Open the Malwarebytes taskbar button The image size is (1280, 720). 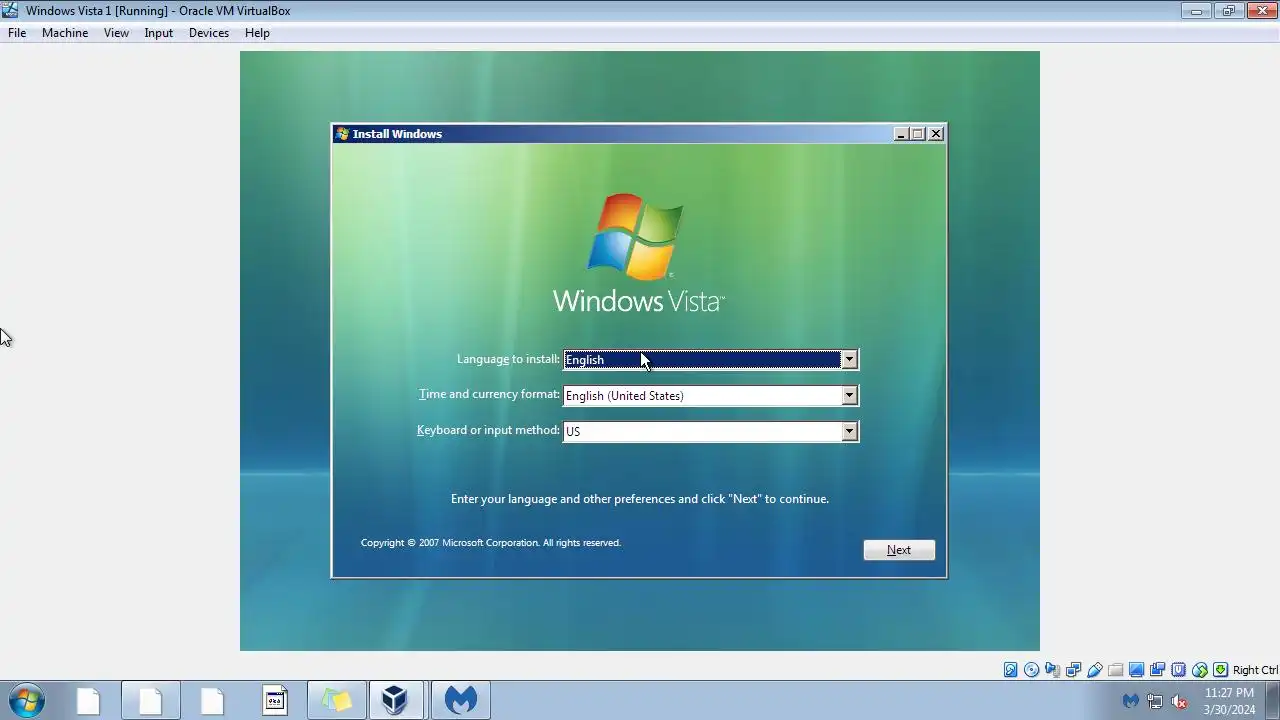point(460,700)
